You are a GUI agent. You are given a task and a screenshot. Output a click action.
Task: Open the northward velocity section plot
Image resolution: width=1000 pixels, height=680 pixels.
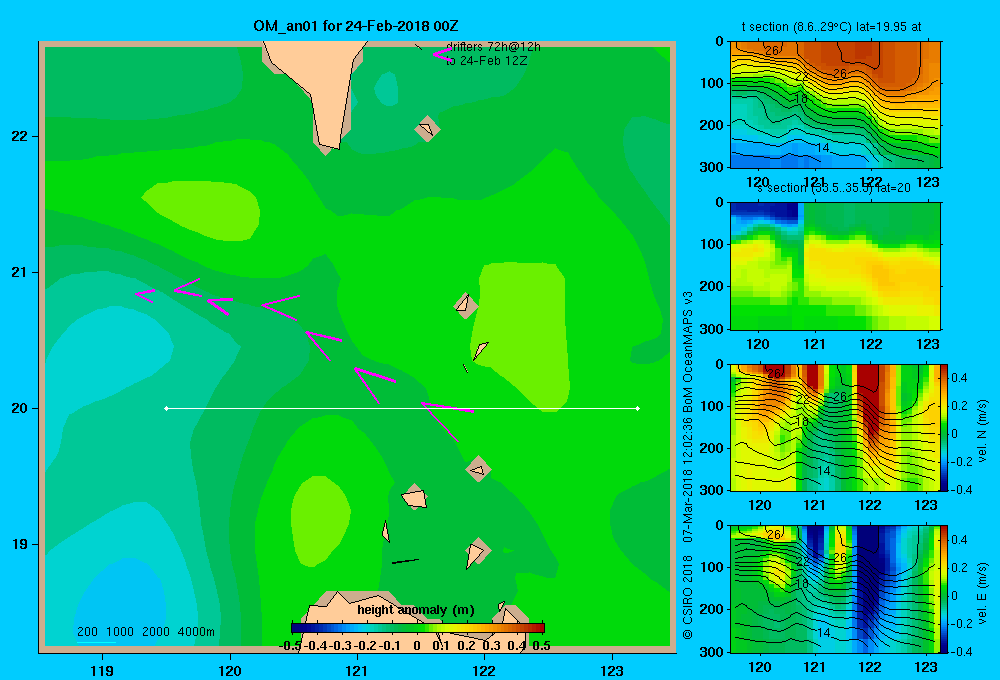click(x=835, y=427)
